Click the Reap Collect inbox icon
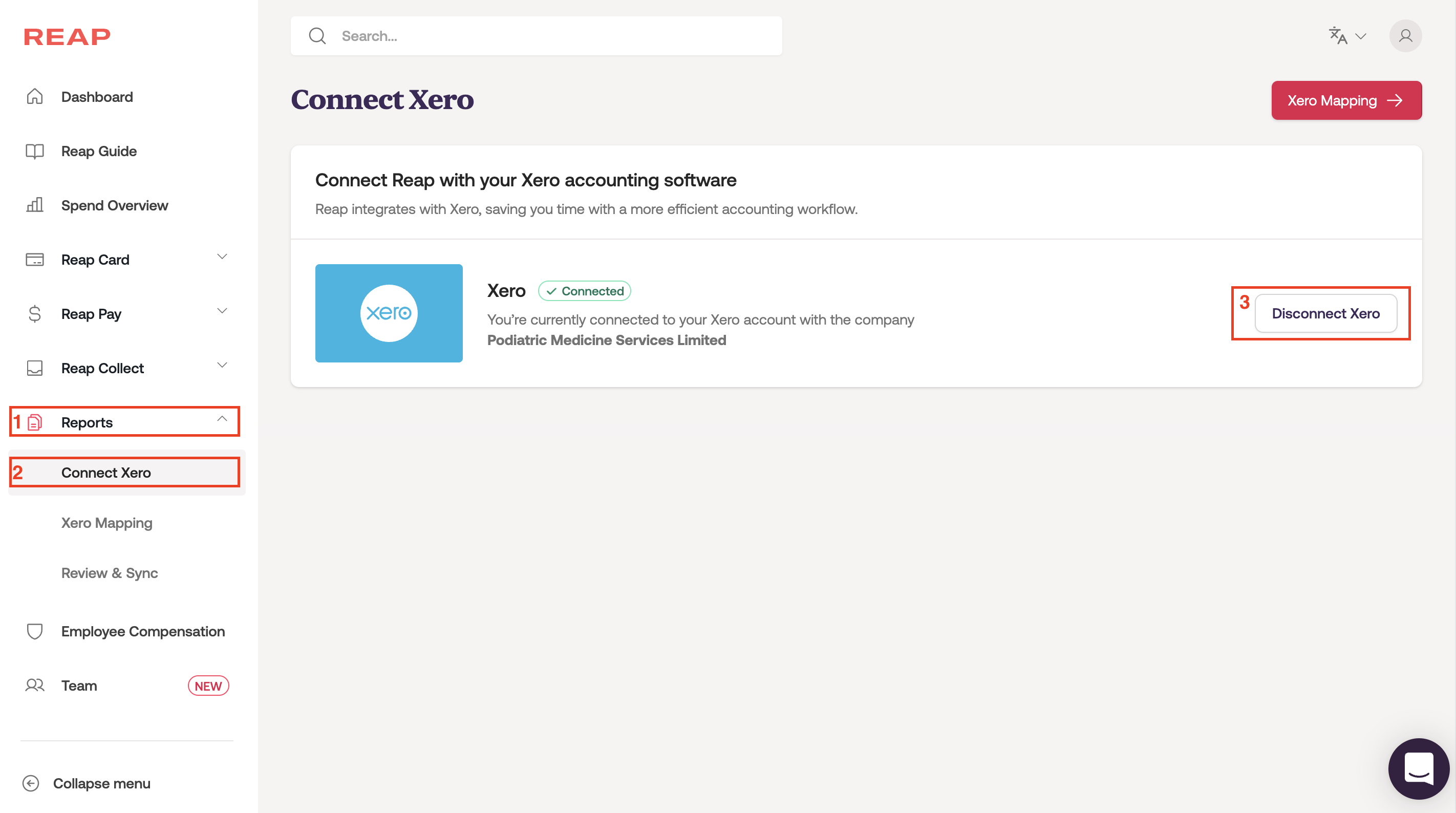 click(34, 368)
